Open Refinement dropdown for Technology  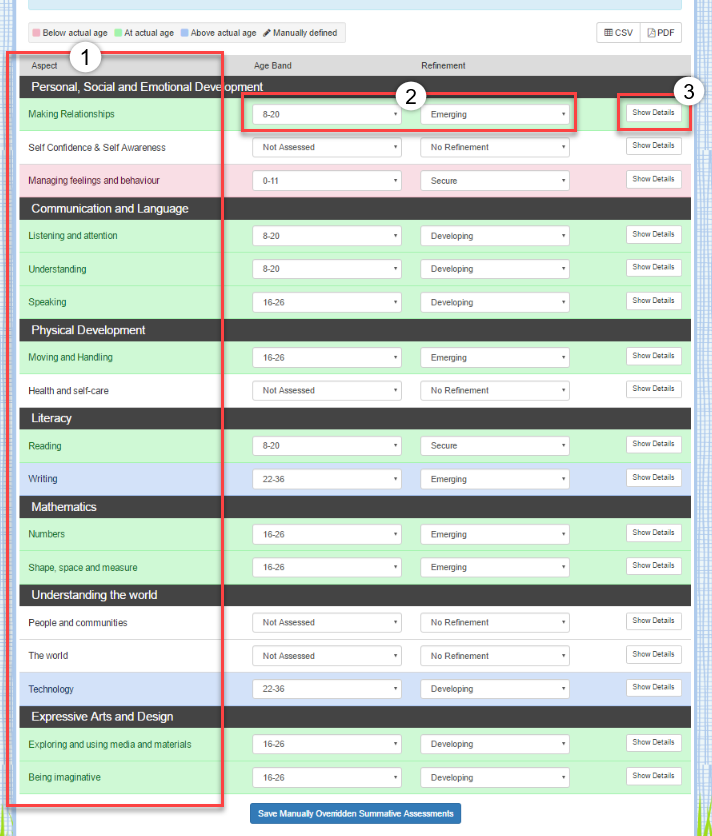click(x=495, y=689)
